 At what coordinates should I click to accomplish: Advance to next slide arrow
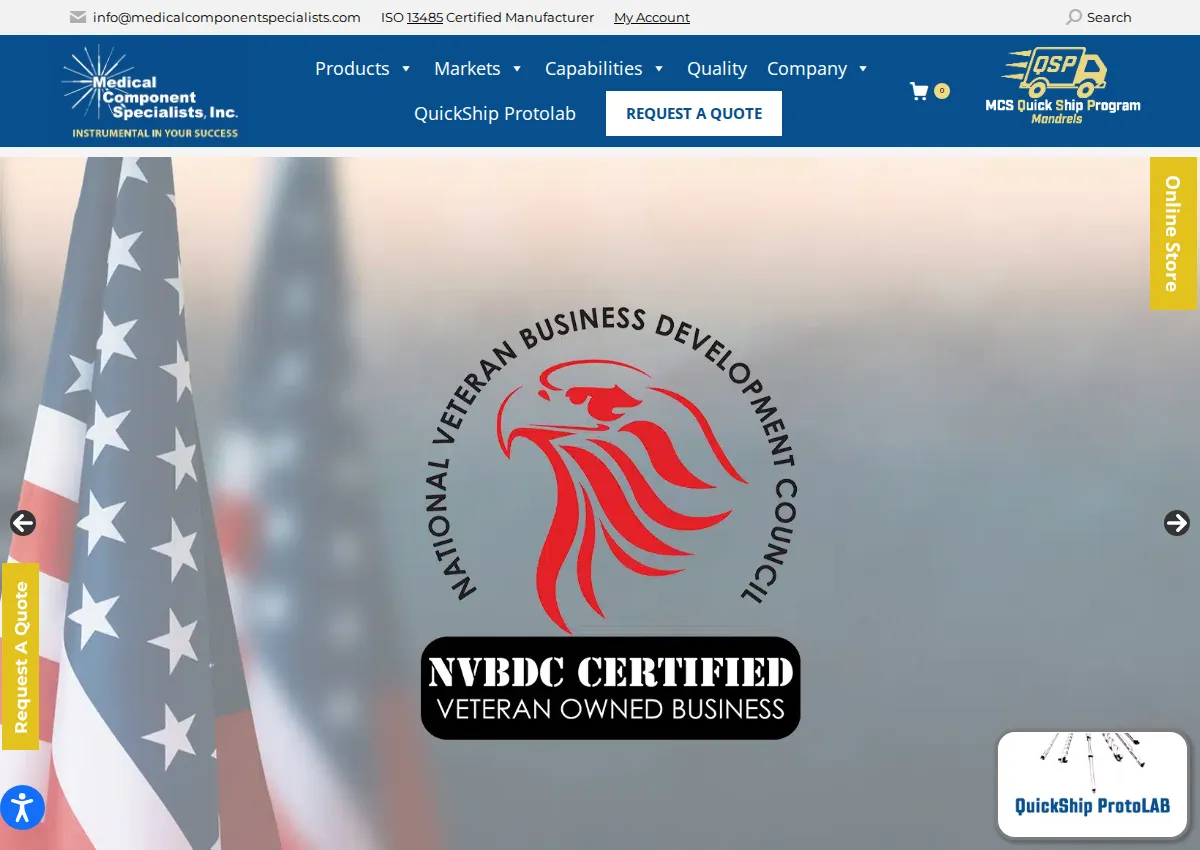click(x=1177, y=523)
